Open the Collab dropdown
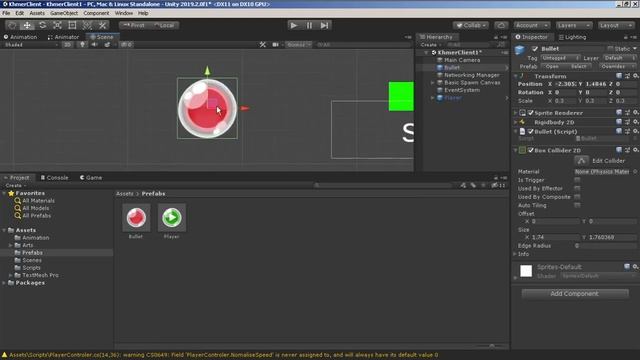Viewport: 640px width, 360px height. pyautogui.click(x=471, y=25)
